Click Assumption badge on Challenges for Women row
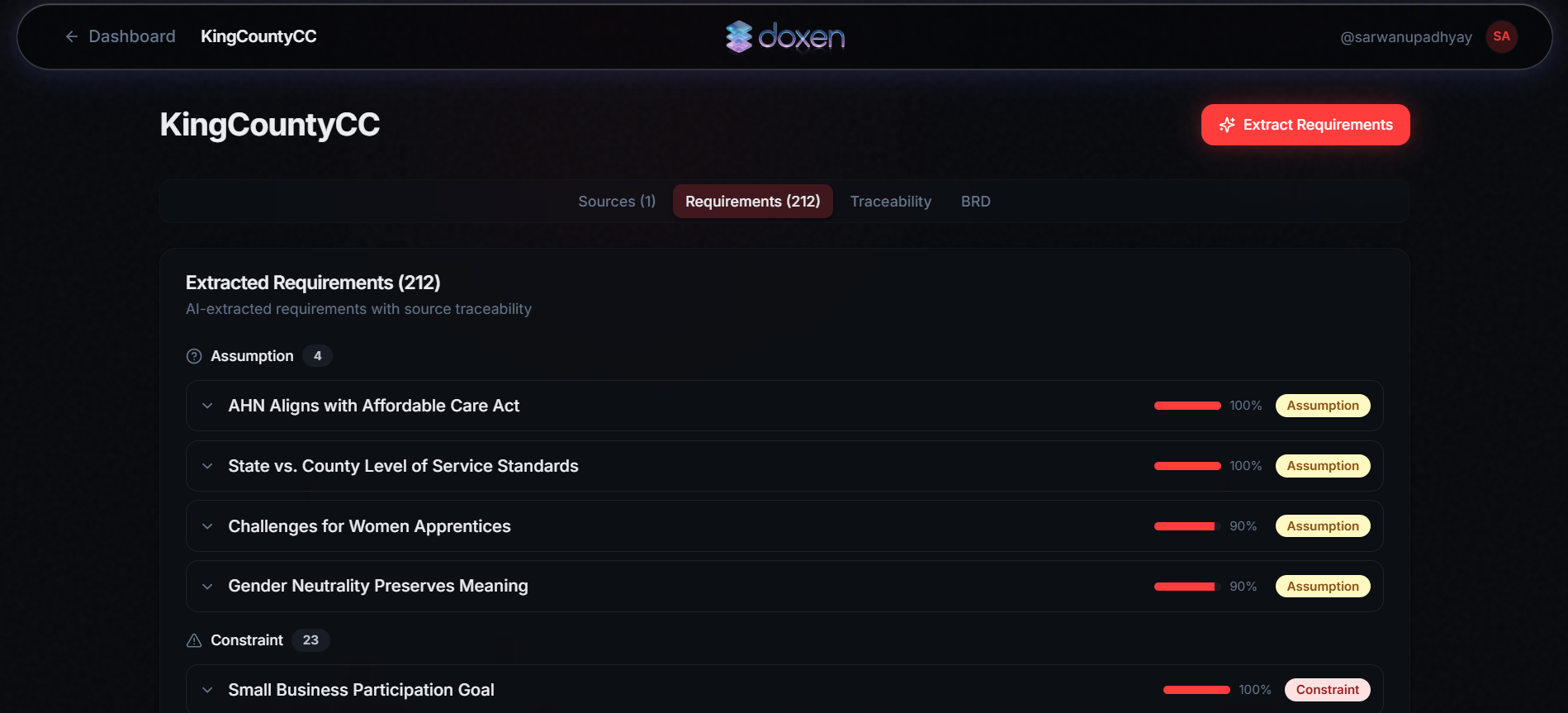 (x=1323, y=526)
